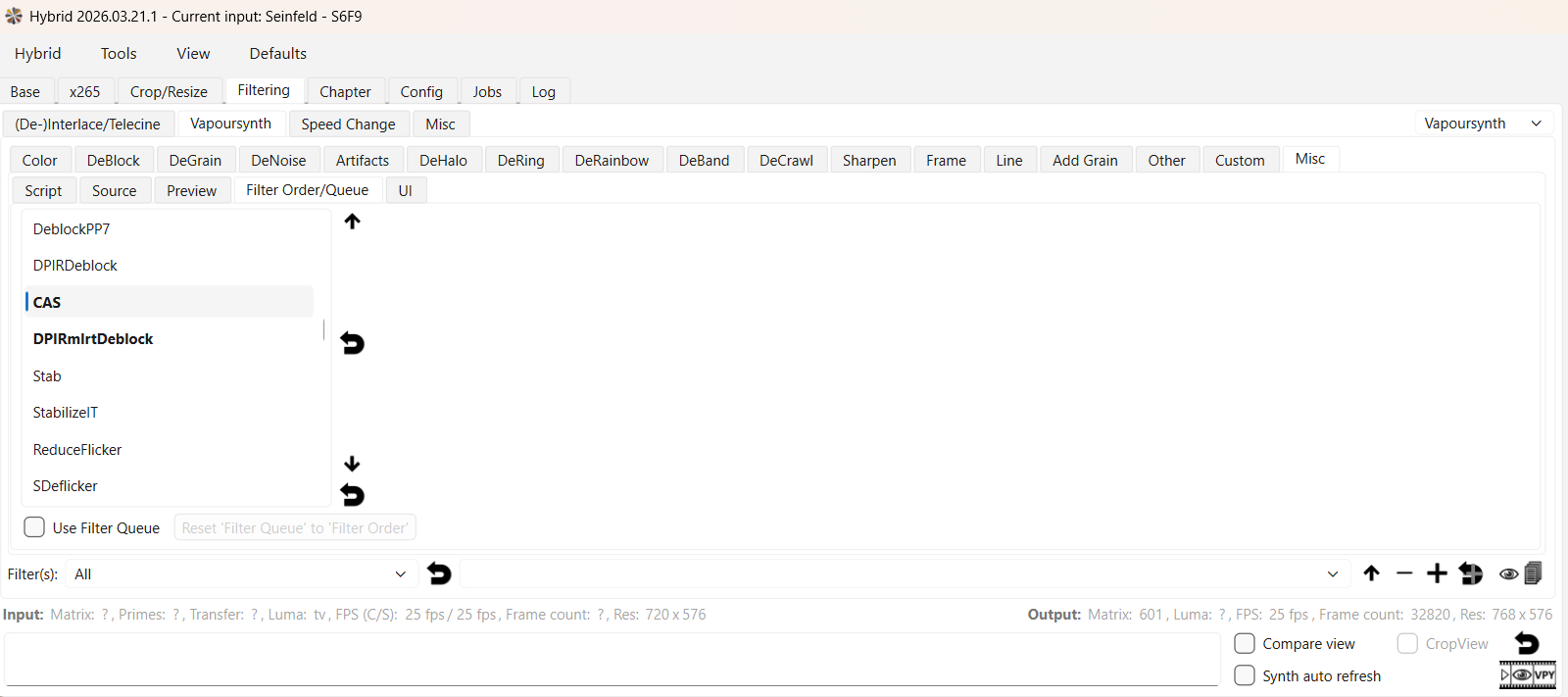Click the minus icon to remove a profile
1568x697 pixels.
1404,573
